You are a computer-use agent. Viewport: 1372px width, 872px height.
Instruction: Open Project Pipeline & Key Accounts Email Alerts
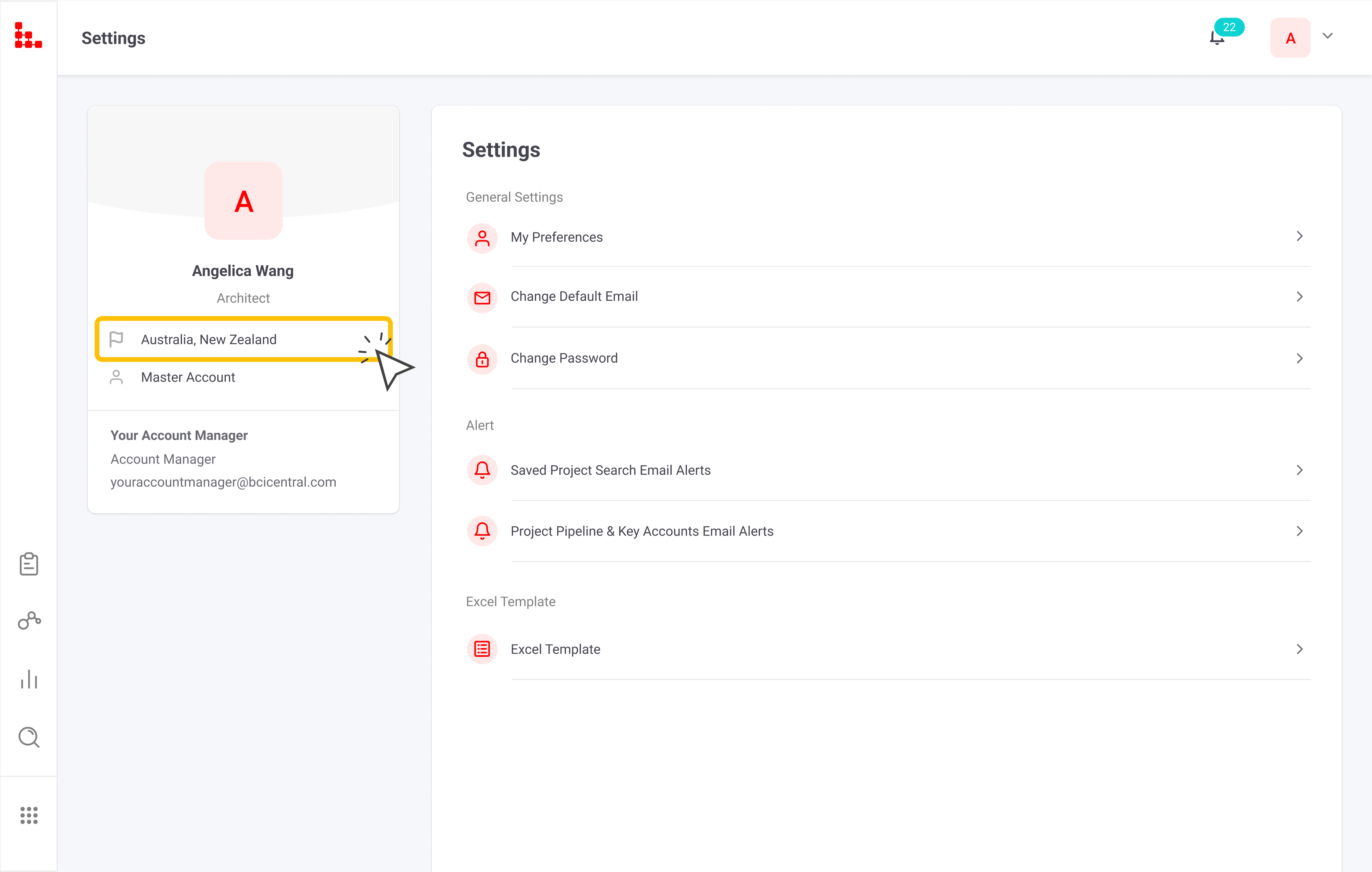tap(642, 531)
